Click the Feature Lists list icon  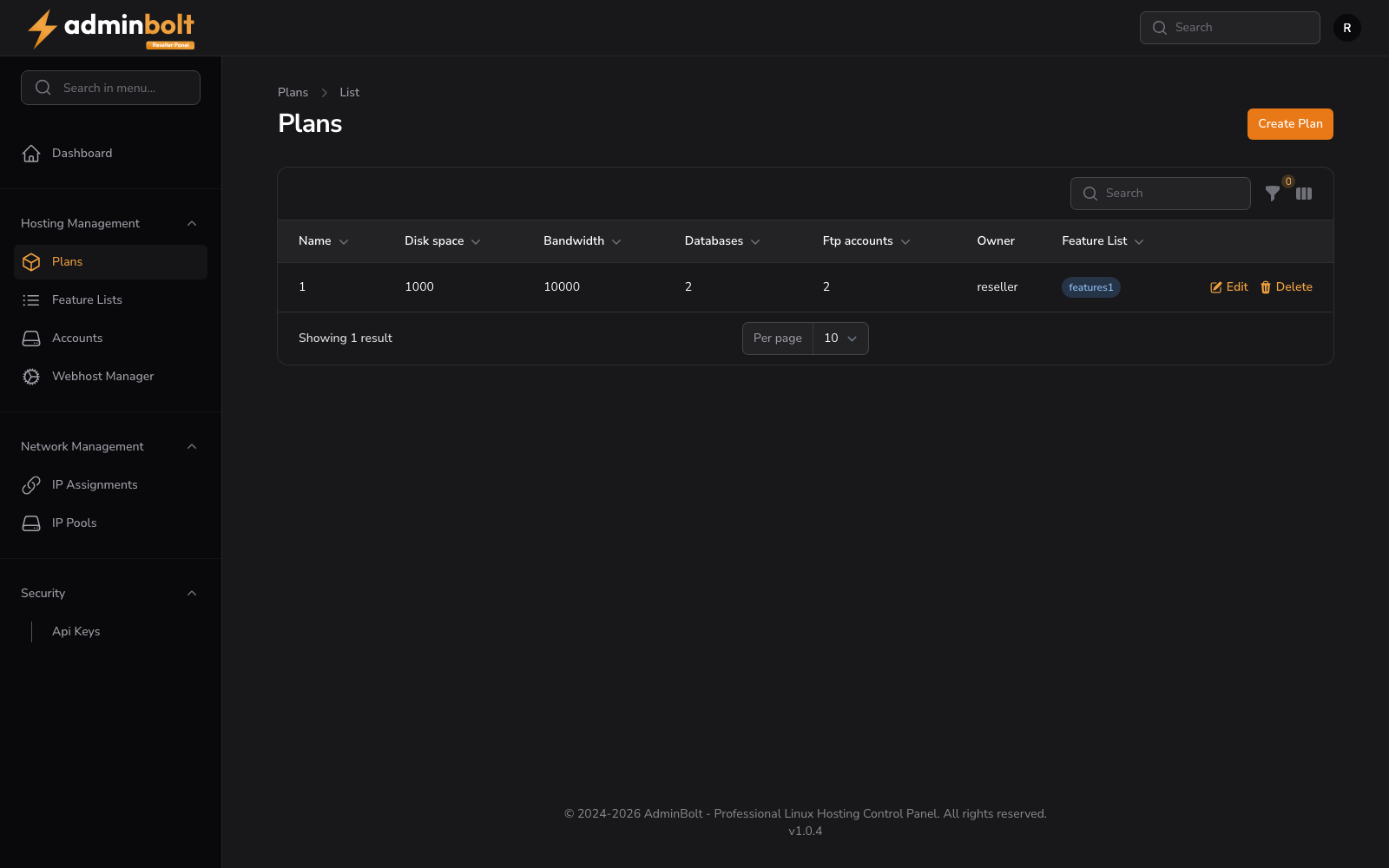(x=31, y=300)
